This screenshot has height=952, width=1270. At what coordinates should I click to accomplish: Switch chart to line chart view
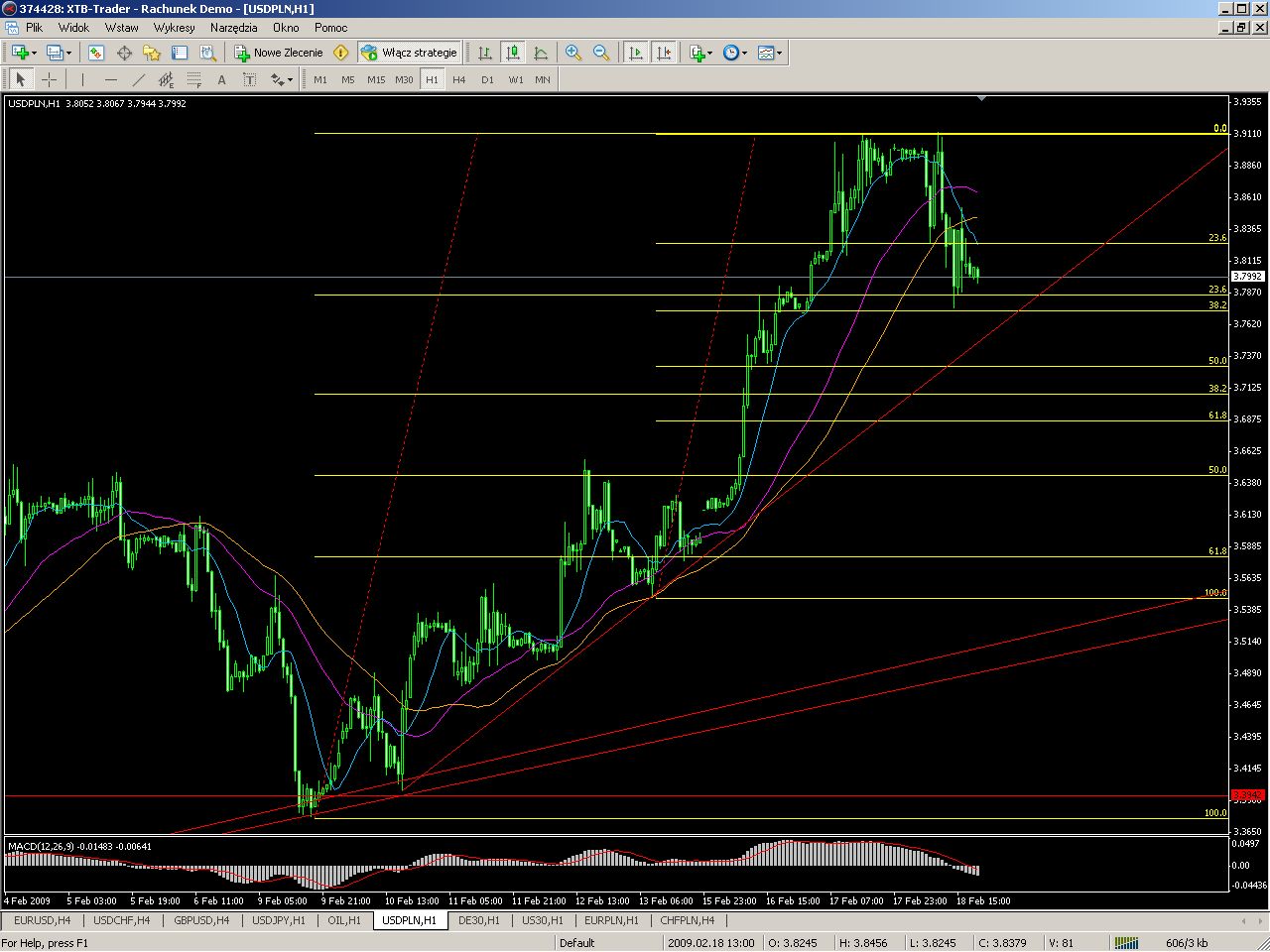point(541,53)
